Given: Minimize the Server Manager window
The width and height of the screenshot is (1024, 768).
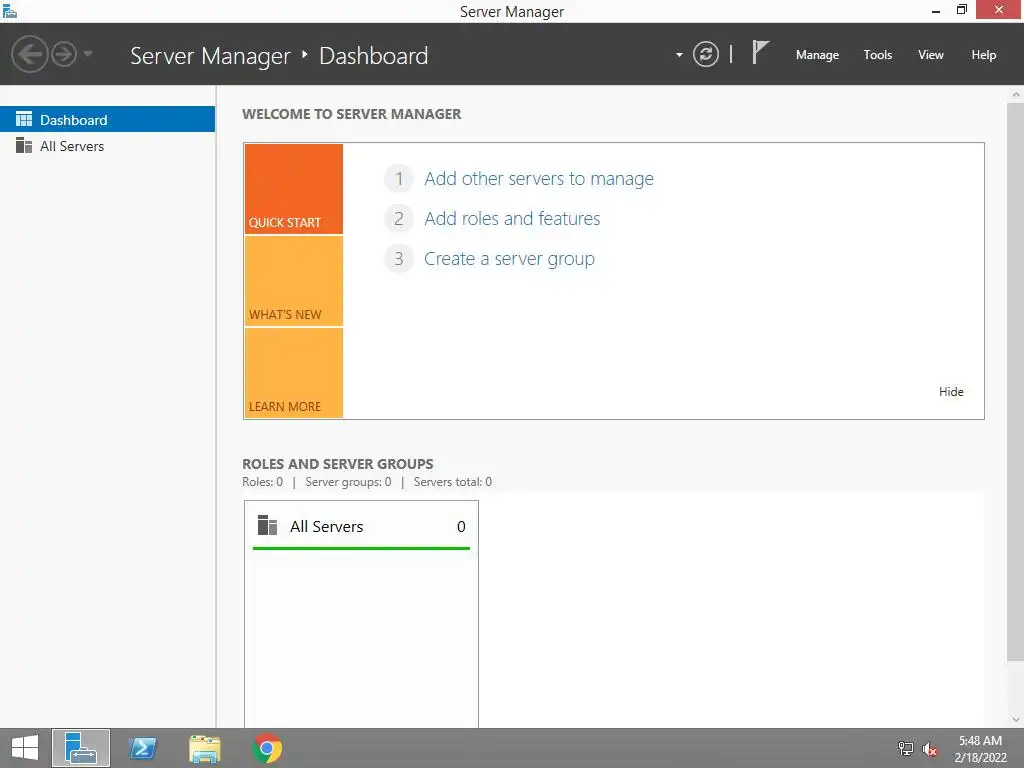Looking at the screenshot, I should click(x=935, y=10).
